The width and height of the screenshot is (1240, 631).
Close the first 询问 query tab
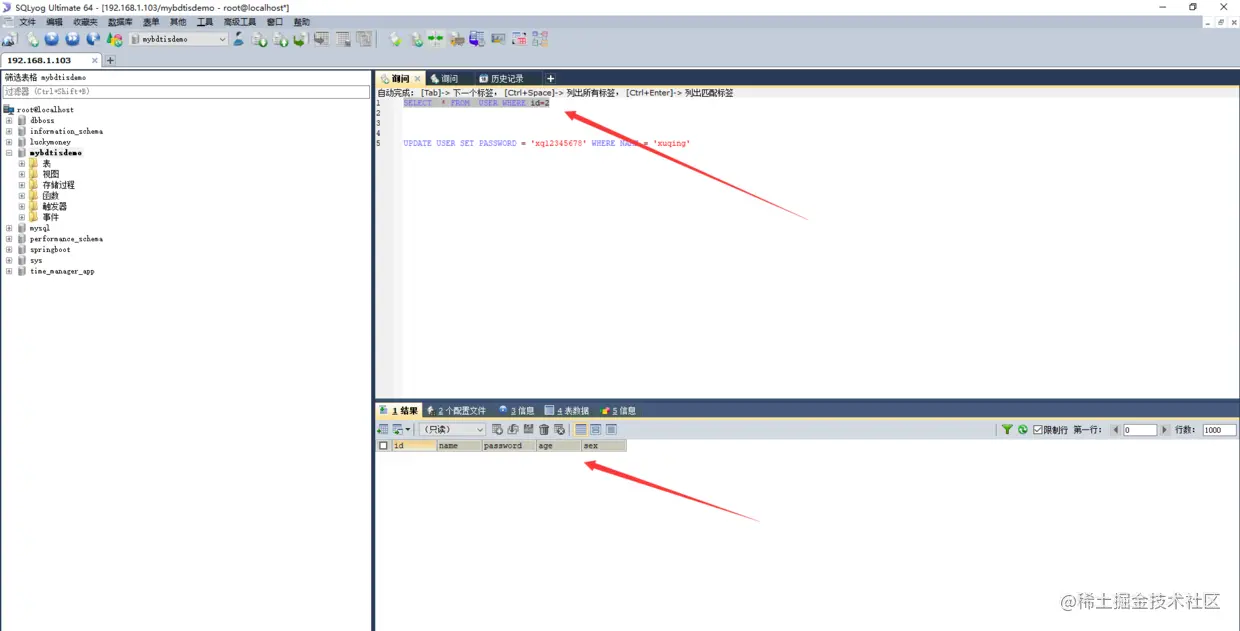(418, 79)
